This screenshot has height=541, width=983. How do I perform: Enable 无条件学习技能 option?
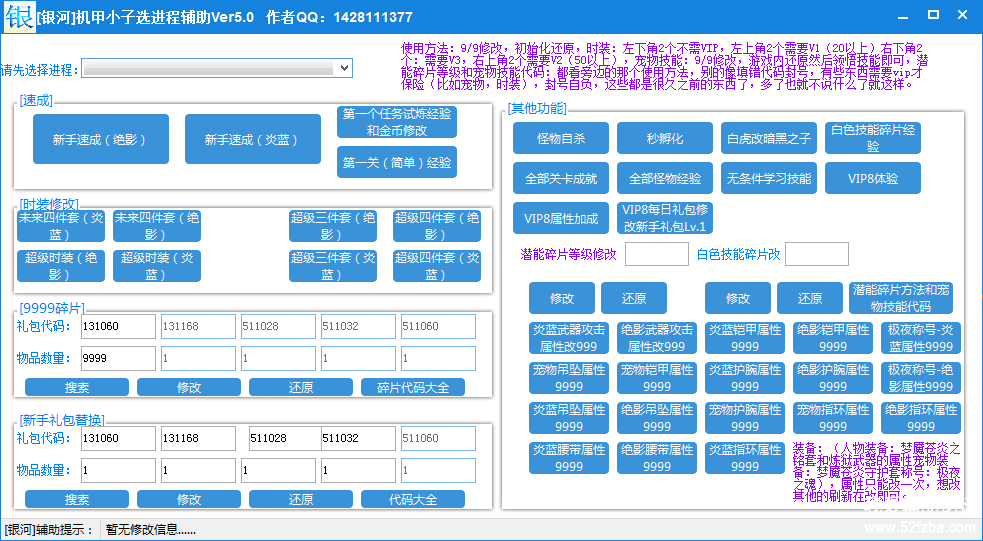pyautogui.click(x=768, y=178)
